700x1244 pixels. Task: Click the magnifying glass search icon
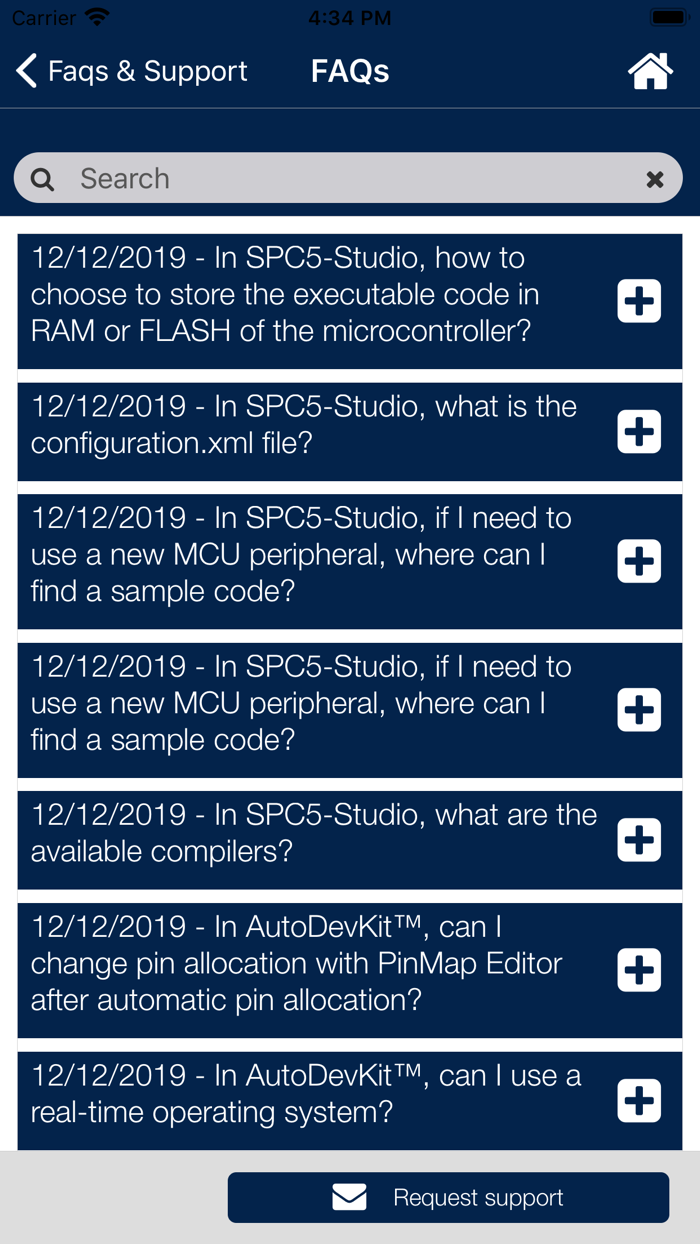tap(41, 178)
